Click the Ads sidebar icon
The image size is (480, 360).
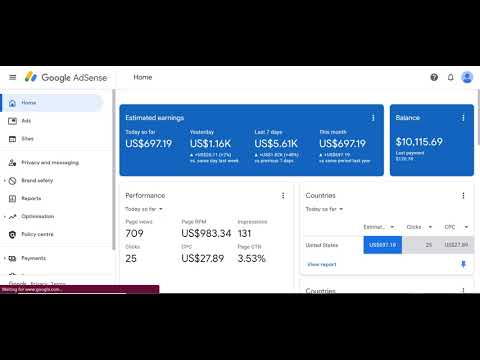(12, 121)
